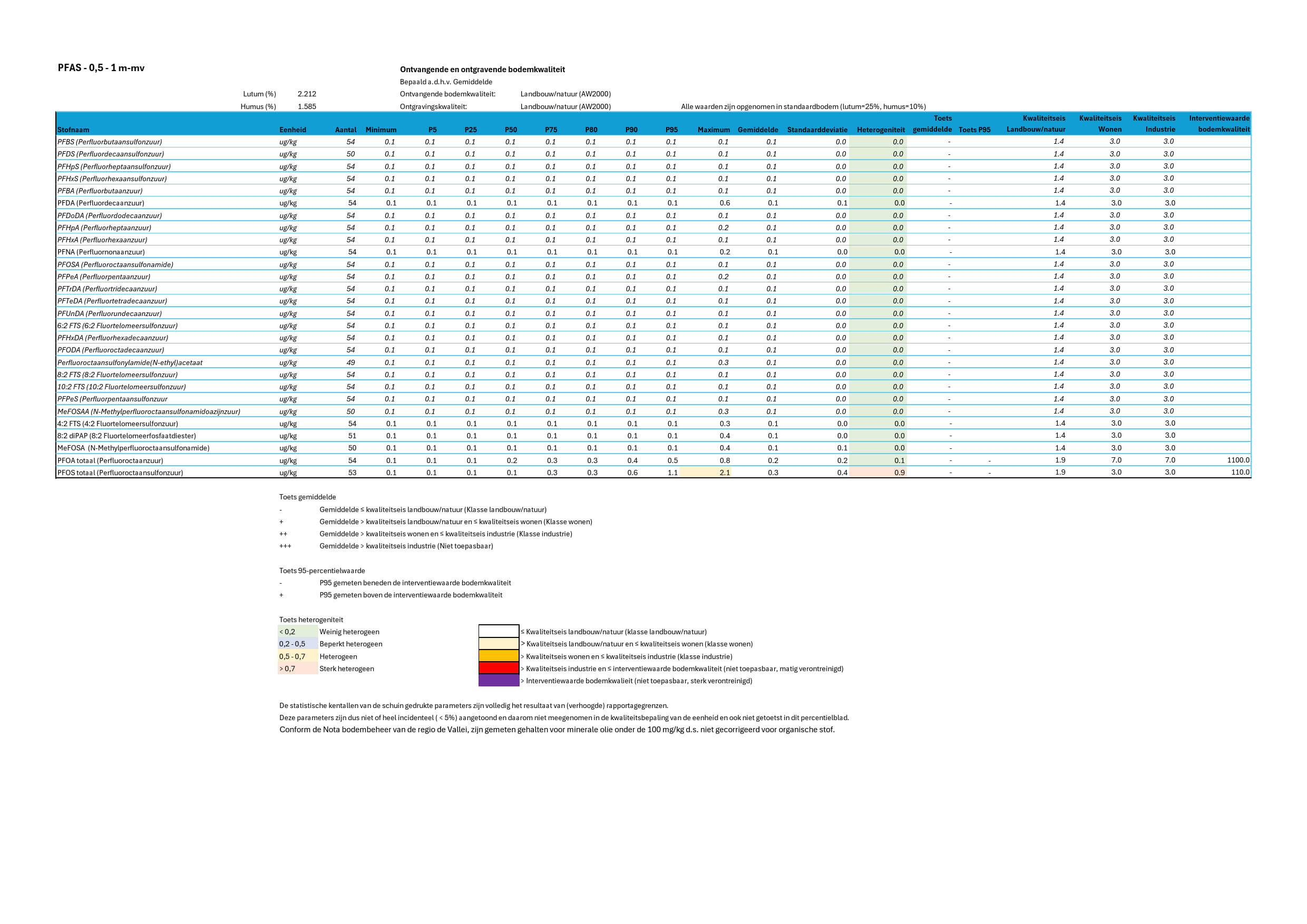Image resolution: width=1307 pixels, height=924 pixels.
Task: Select the PFOA totaal row name
Action: click(x=110, y=460)
